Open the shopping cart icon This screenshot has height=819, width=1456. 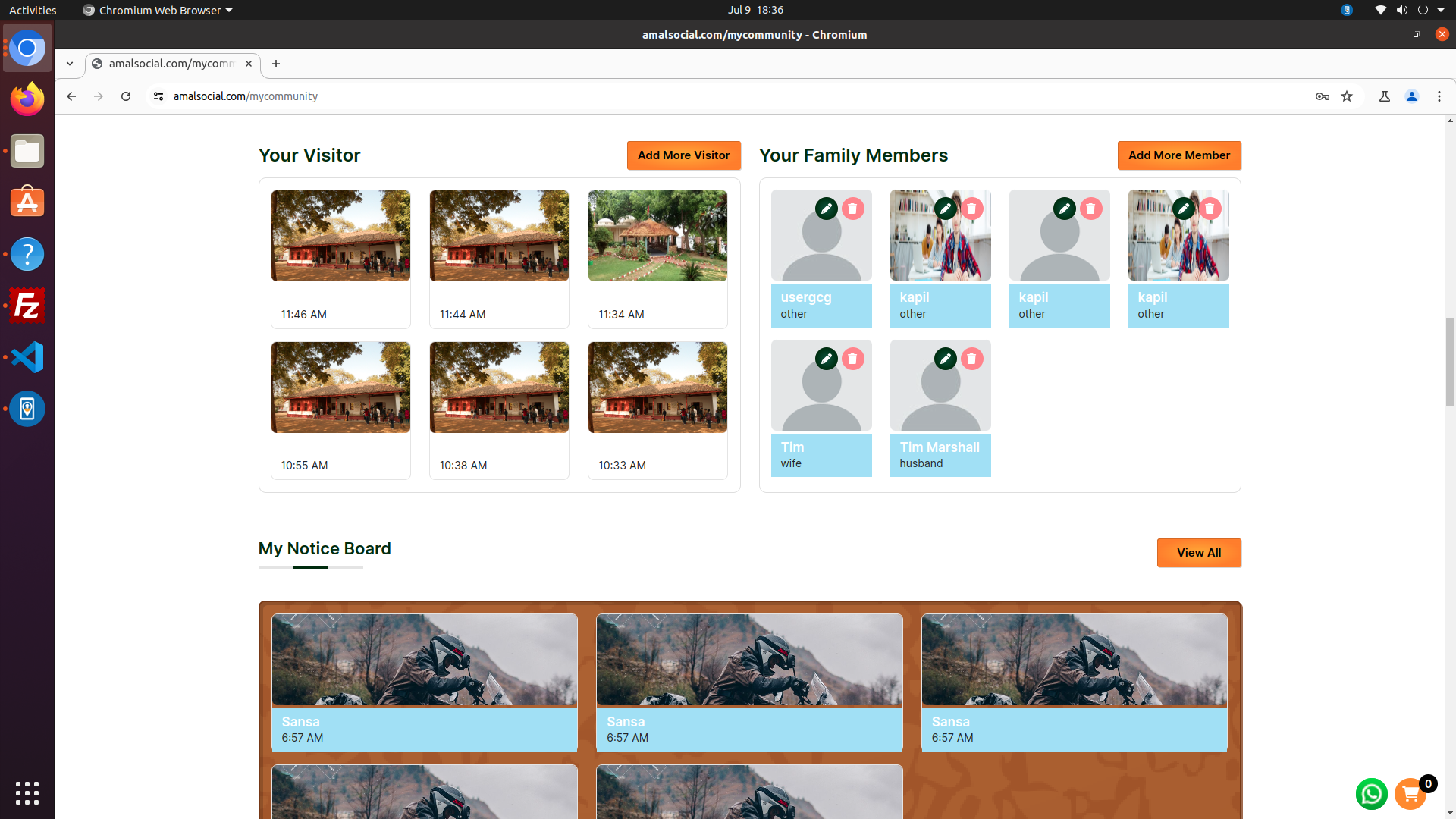pos(1410,794)
